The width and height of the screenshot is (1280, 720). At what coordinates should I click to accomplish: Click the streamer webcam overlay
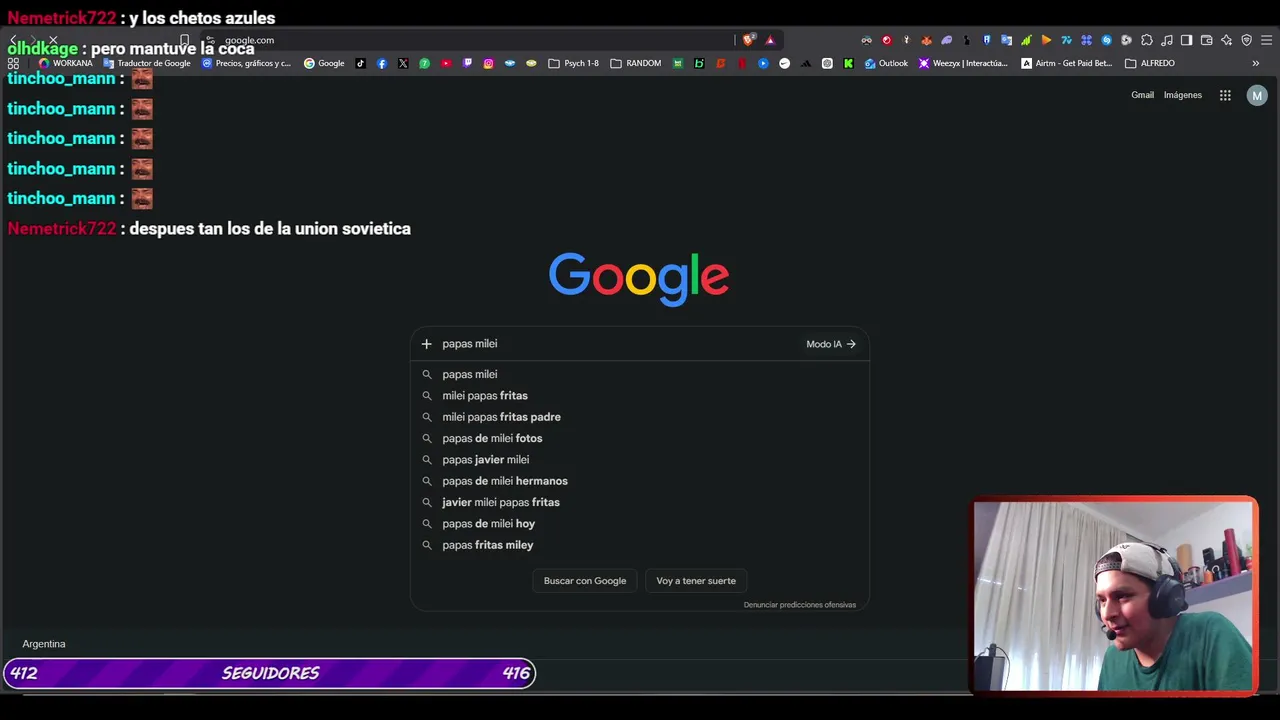coord(1115,595)
